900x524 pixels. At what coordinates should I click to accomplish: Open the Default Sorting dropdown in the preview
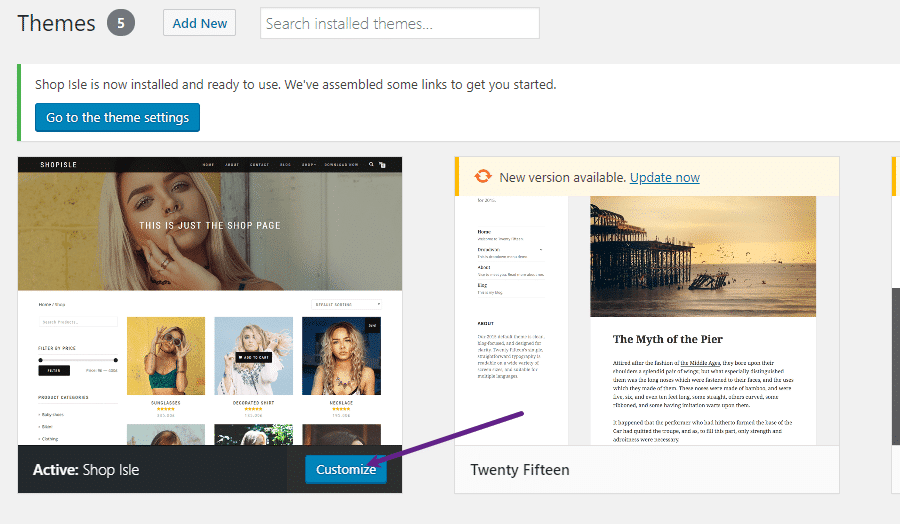coord(346,303)
